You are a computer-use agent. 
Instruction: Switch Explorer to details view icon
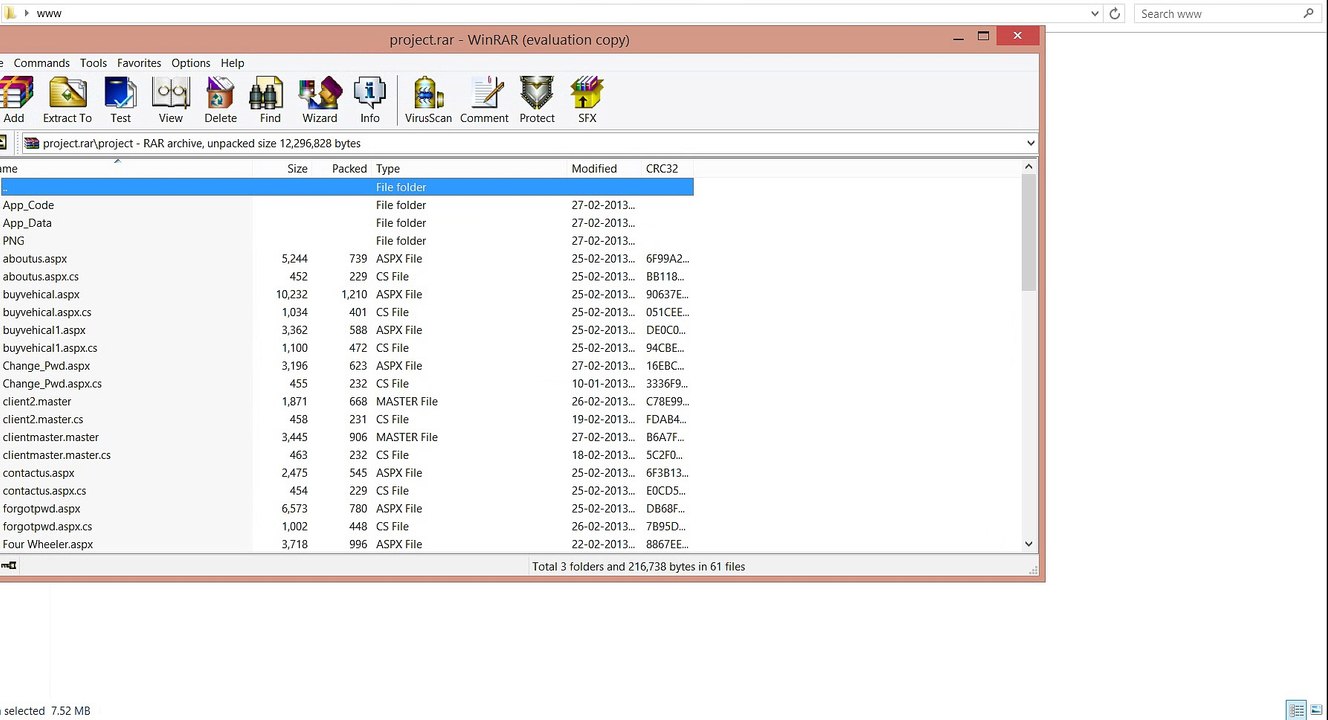point(1297,710)
